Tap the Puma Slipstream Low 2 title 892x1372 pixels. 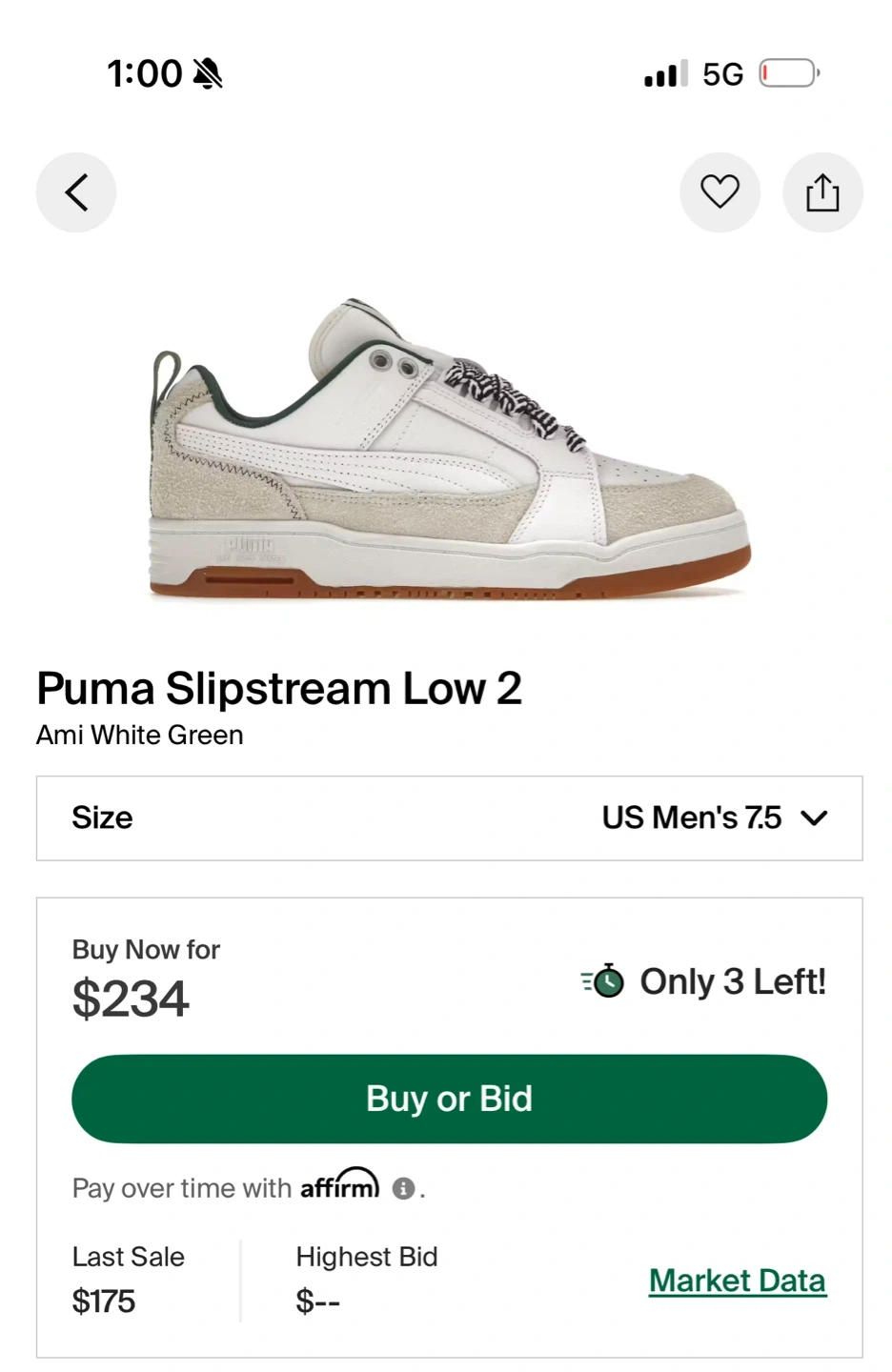(279, 688)
